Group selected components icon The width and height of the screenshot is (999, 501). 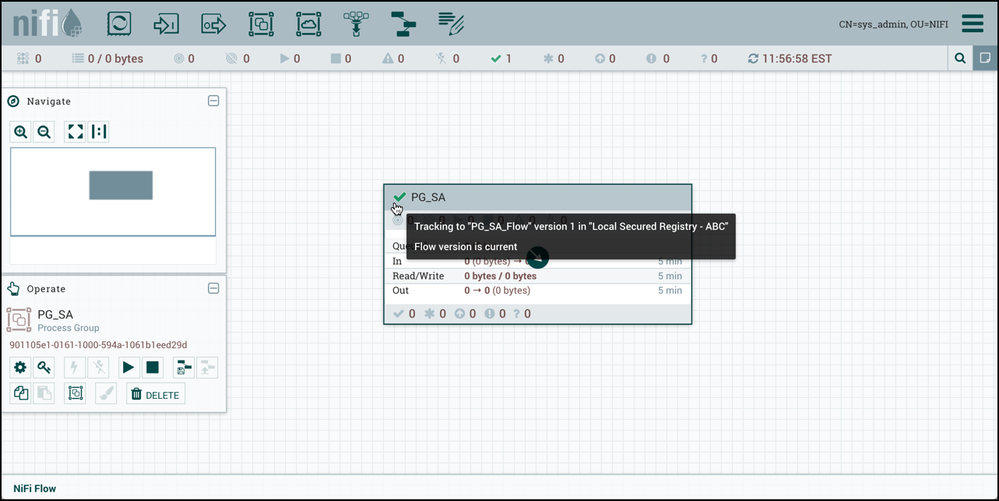click(75, 393)
